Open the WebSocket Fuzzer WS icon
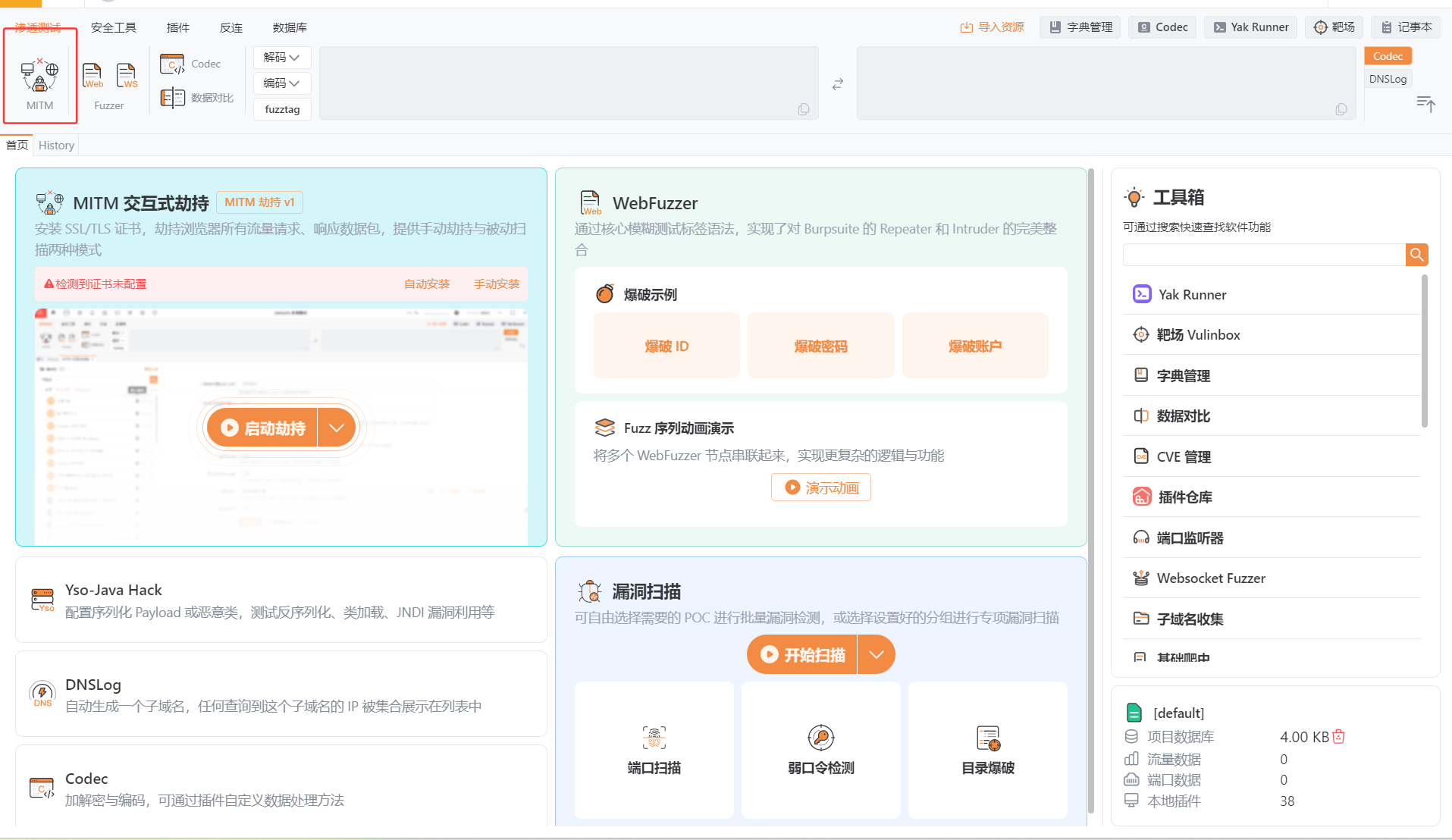The height and width of the screenshot is (840, 1452). (126, 76)
